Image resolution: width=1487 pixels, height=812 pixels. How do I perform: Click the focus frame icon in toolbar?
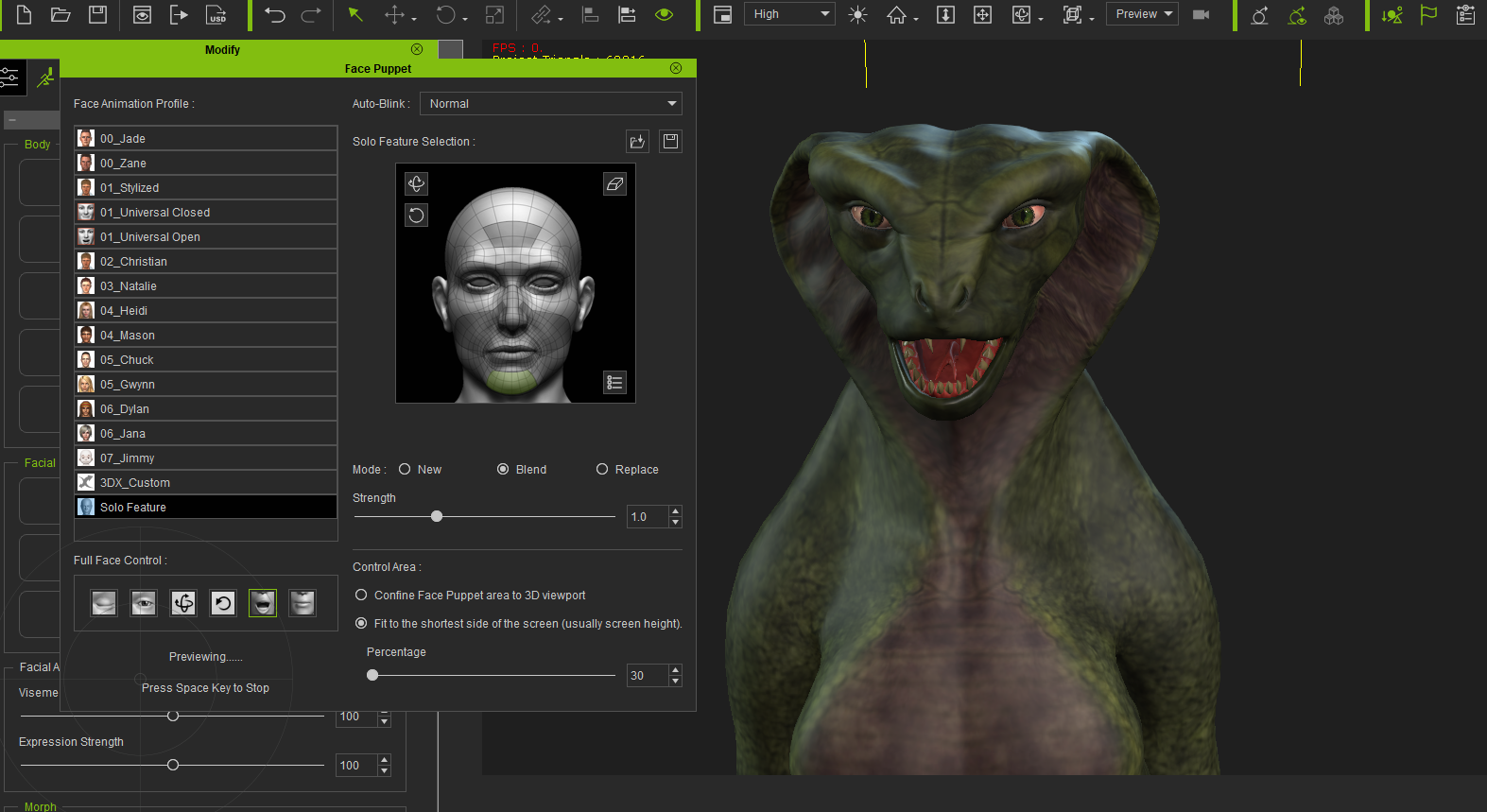[x=1072, y=14]
